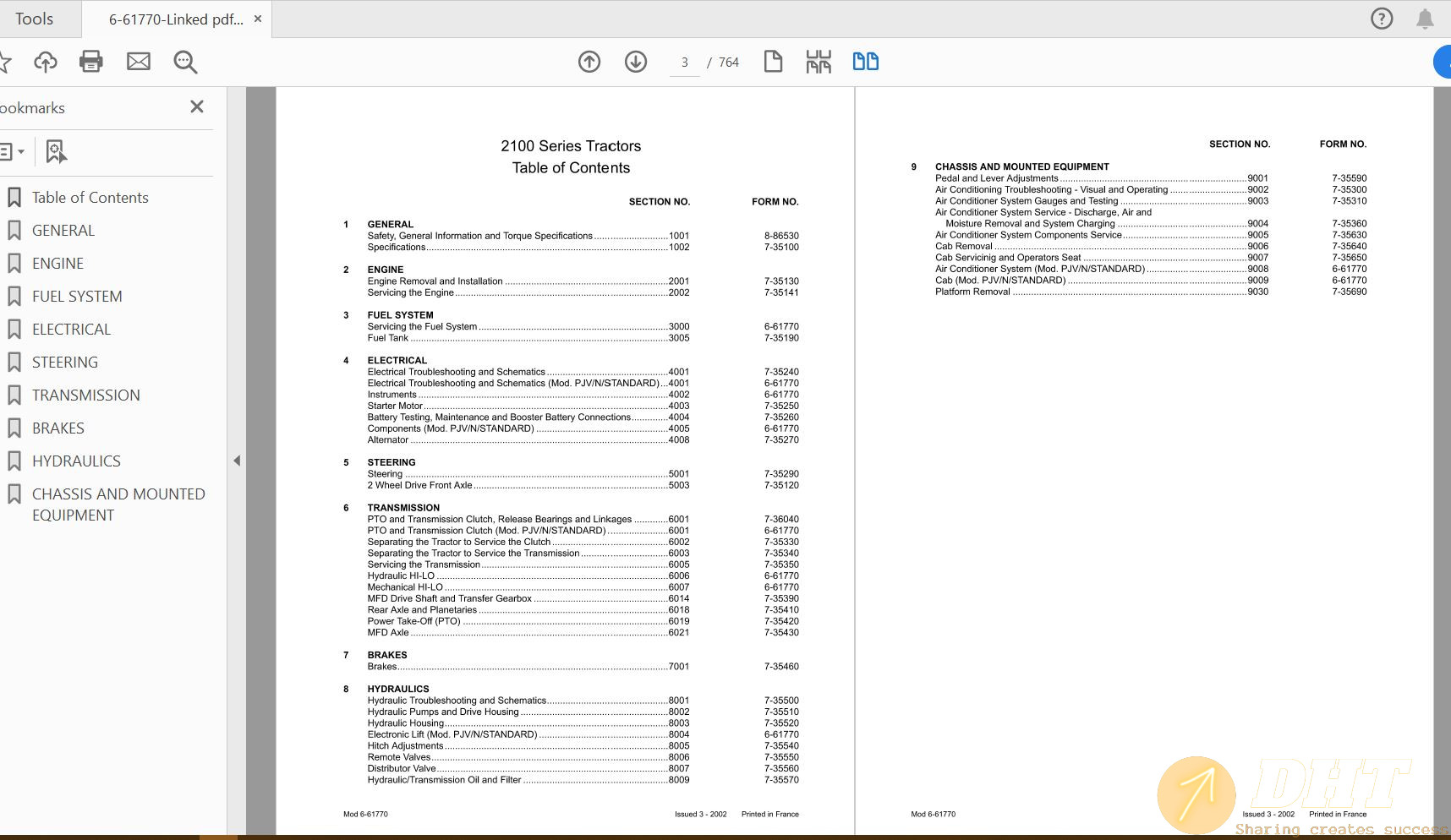
Task: Jump to the ENGINE bookmark
Action: 57,264
